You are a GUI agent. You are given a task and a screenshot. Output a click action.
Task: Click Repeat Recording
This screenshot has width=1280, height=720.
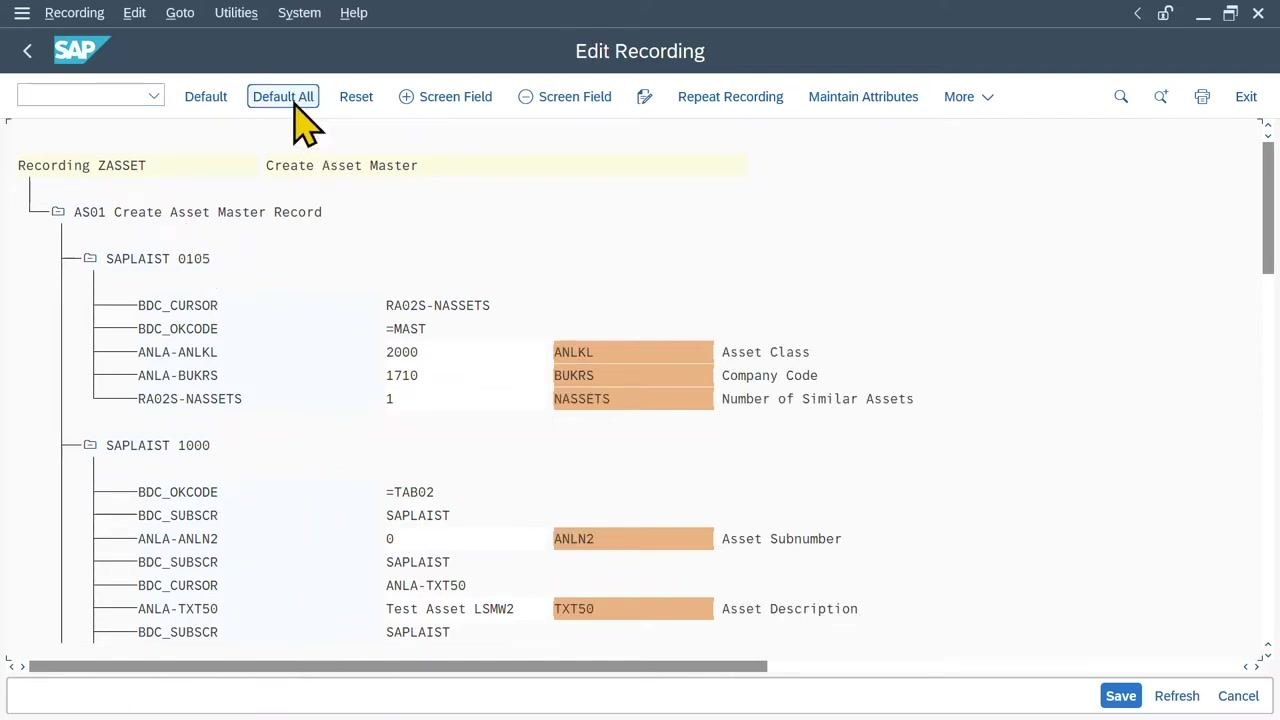click(730, 97)
